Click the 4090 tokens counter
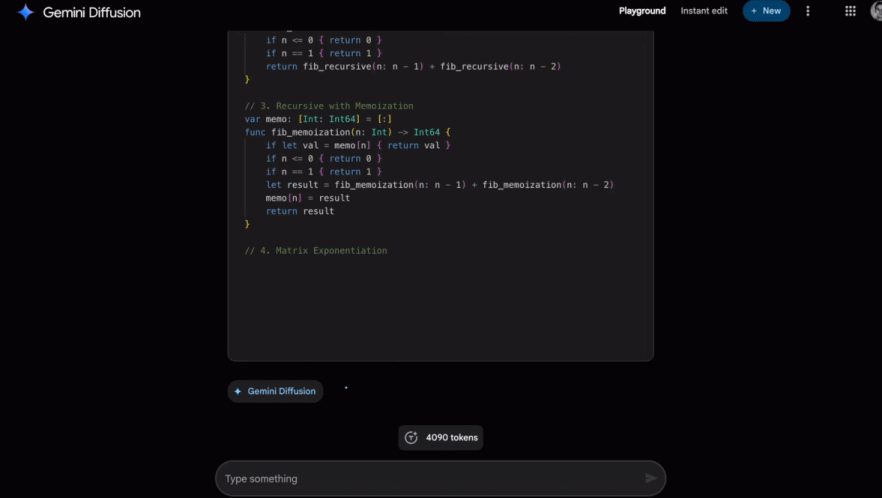 pyautogui.click(x=440, y=437)
